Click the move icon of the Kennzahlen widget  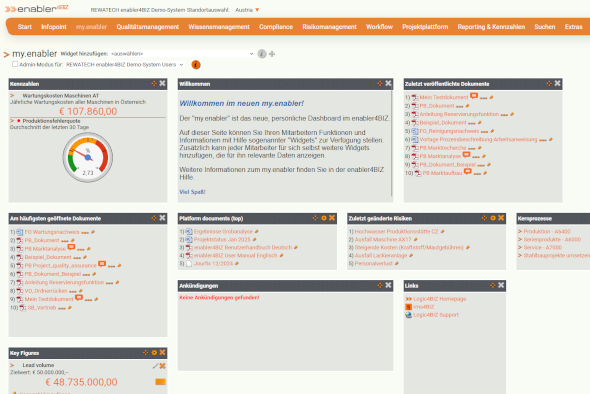154,84
